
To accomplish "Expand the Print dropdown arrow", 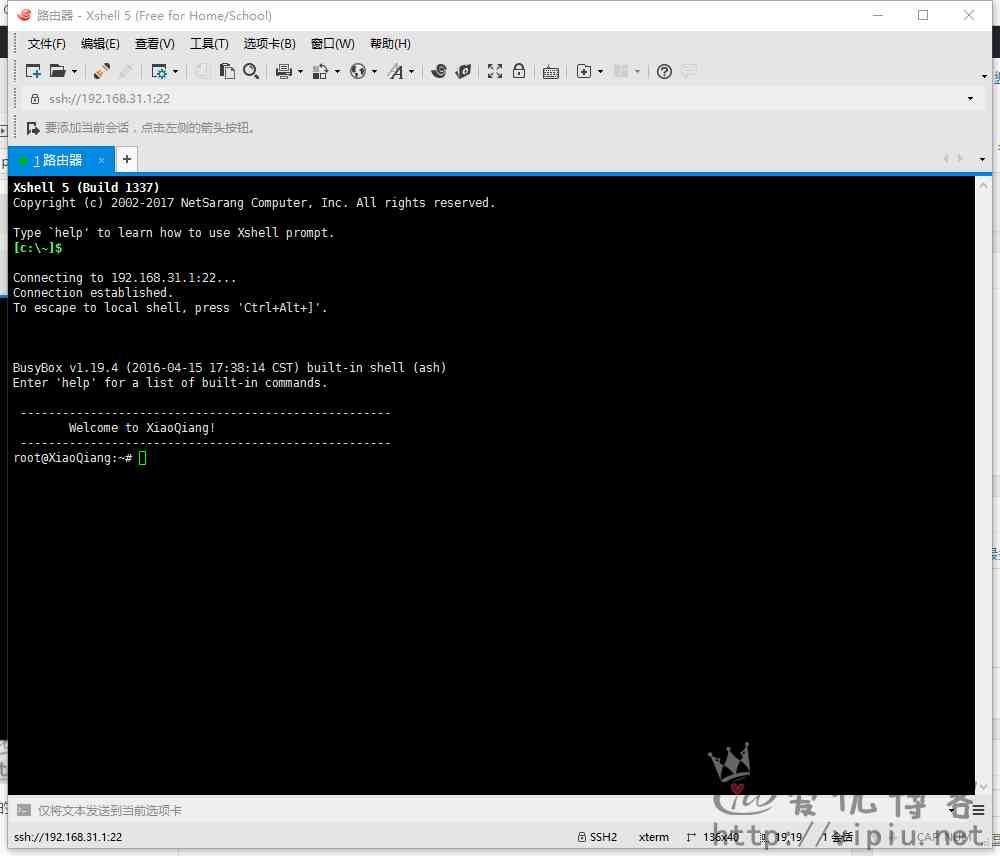I will (x=300, y=71).
